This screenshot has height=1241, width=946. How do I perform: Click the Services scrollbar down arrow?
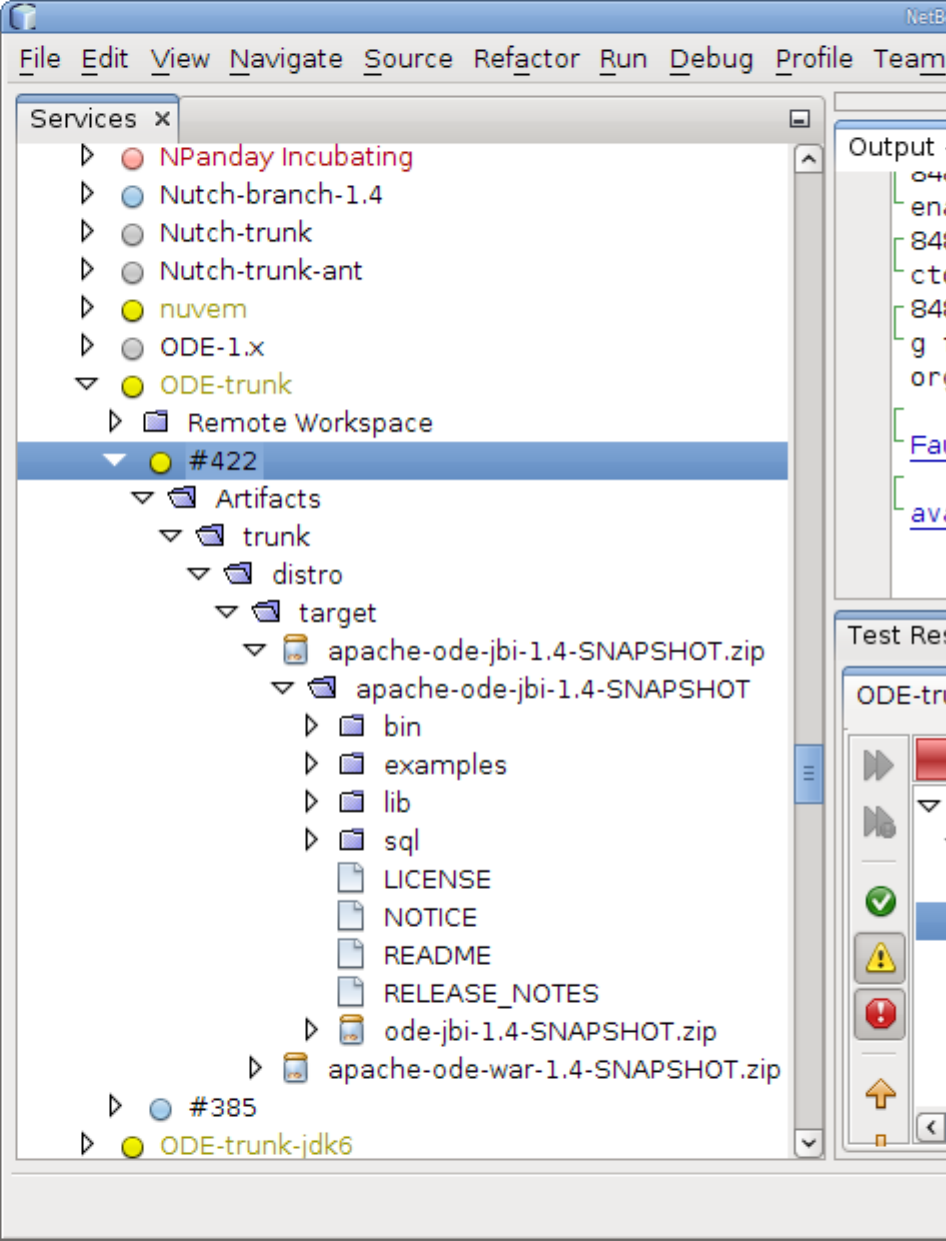808,1142
